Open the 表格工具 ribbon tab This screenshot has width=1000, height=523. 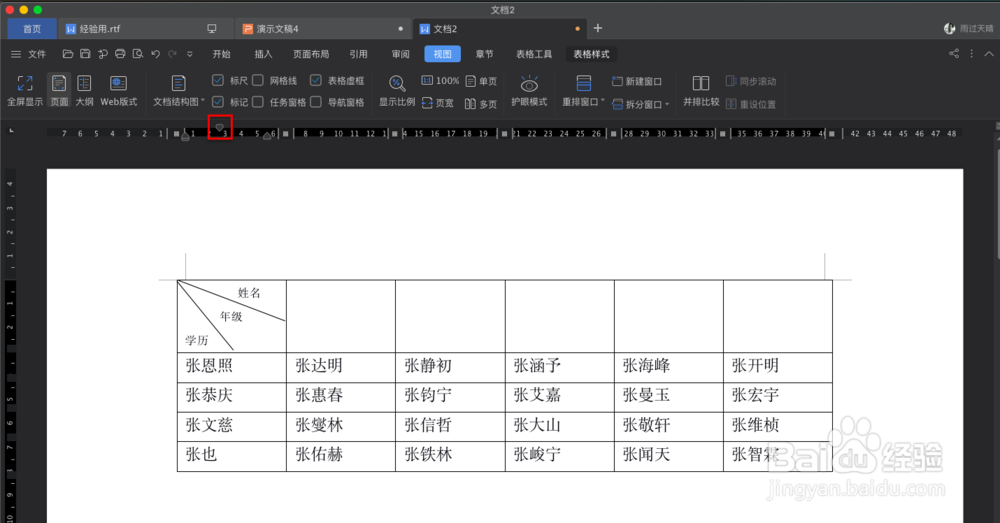click(x=534, y=54)
